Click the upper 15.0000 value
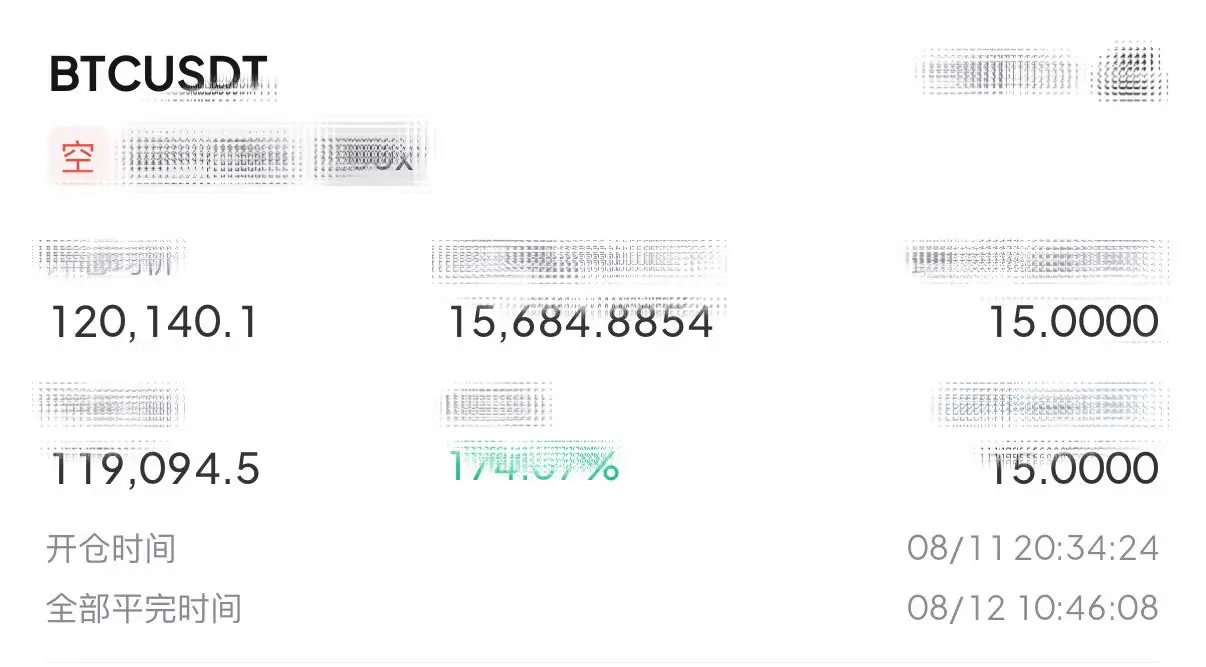Image resolution: width=1206 pixels, height=667 pixels. coord(1074,323)
